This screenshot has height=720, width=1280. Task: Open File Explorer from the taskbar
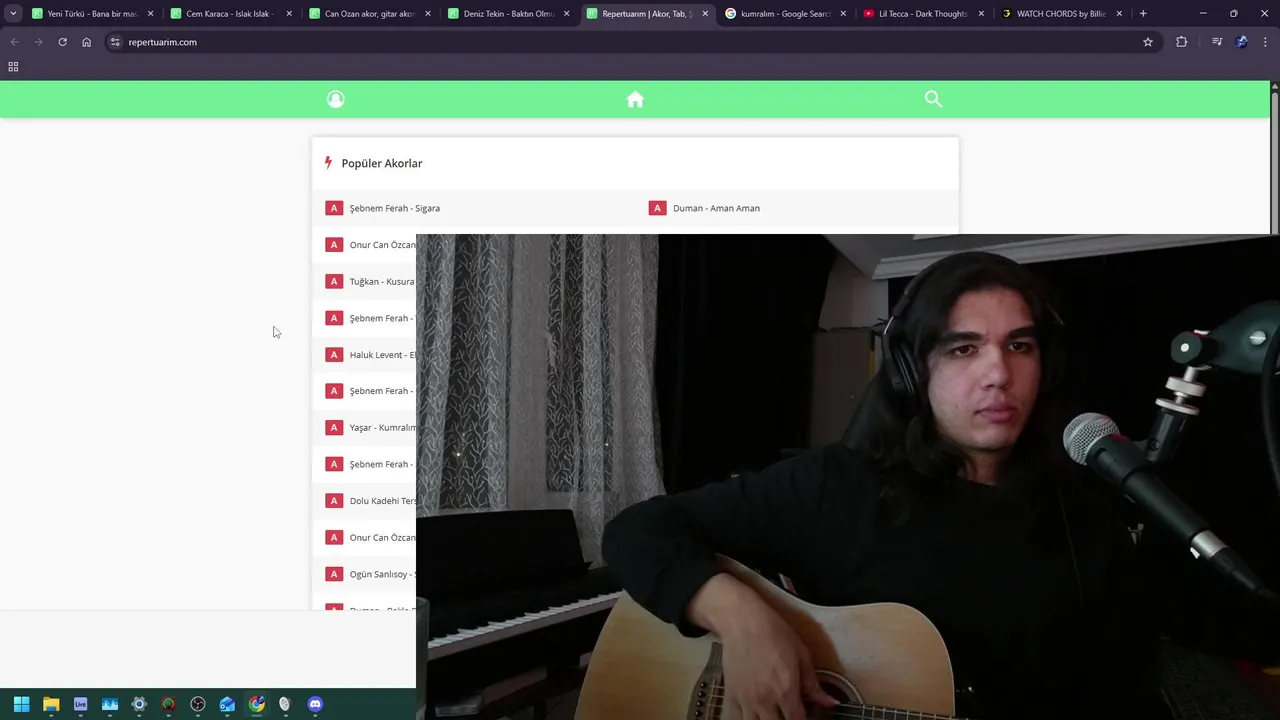point(51,704)
